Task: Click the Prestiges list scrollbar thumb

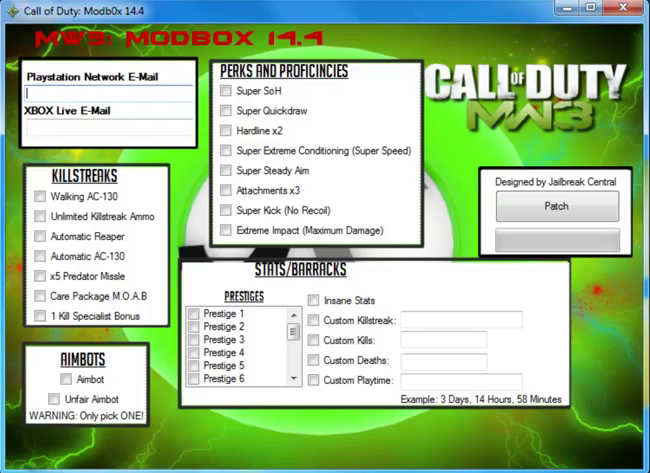Action: (x=294, y=332)
